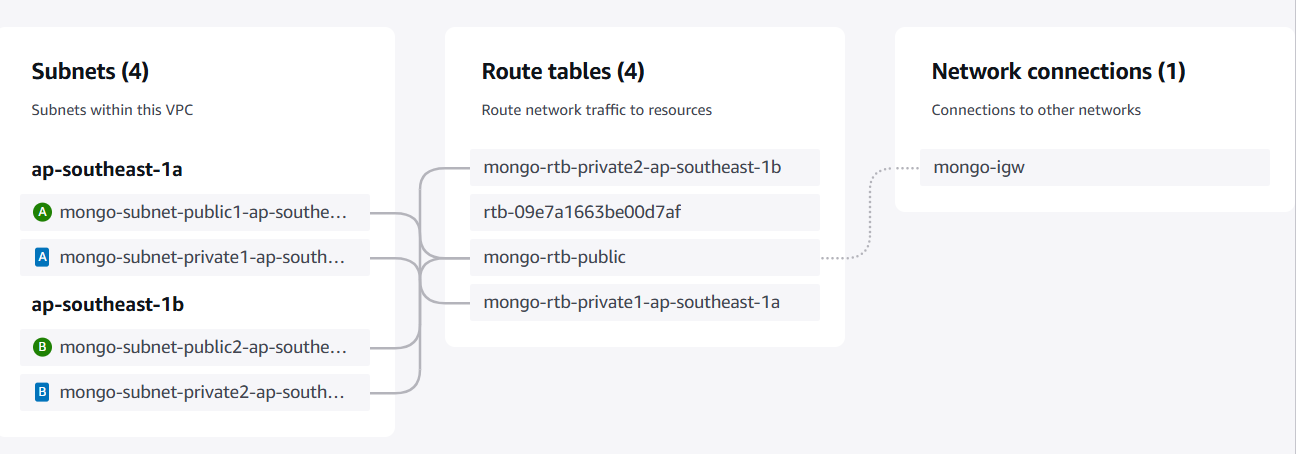The image size is (1306, 454).
Task: Select the mongo-subnet-public1 subnet entry
Action: [x=195, y=212]
